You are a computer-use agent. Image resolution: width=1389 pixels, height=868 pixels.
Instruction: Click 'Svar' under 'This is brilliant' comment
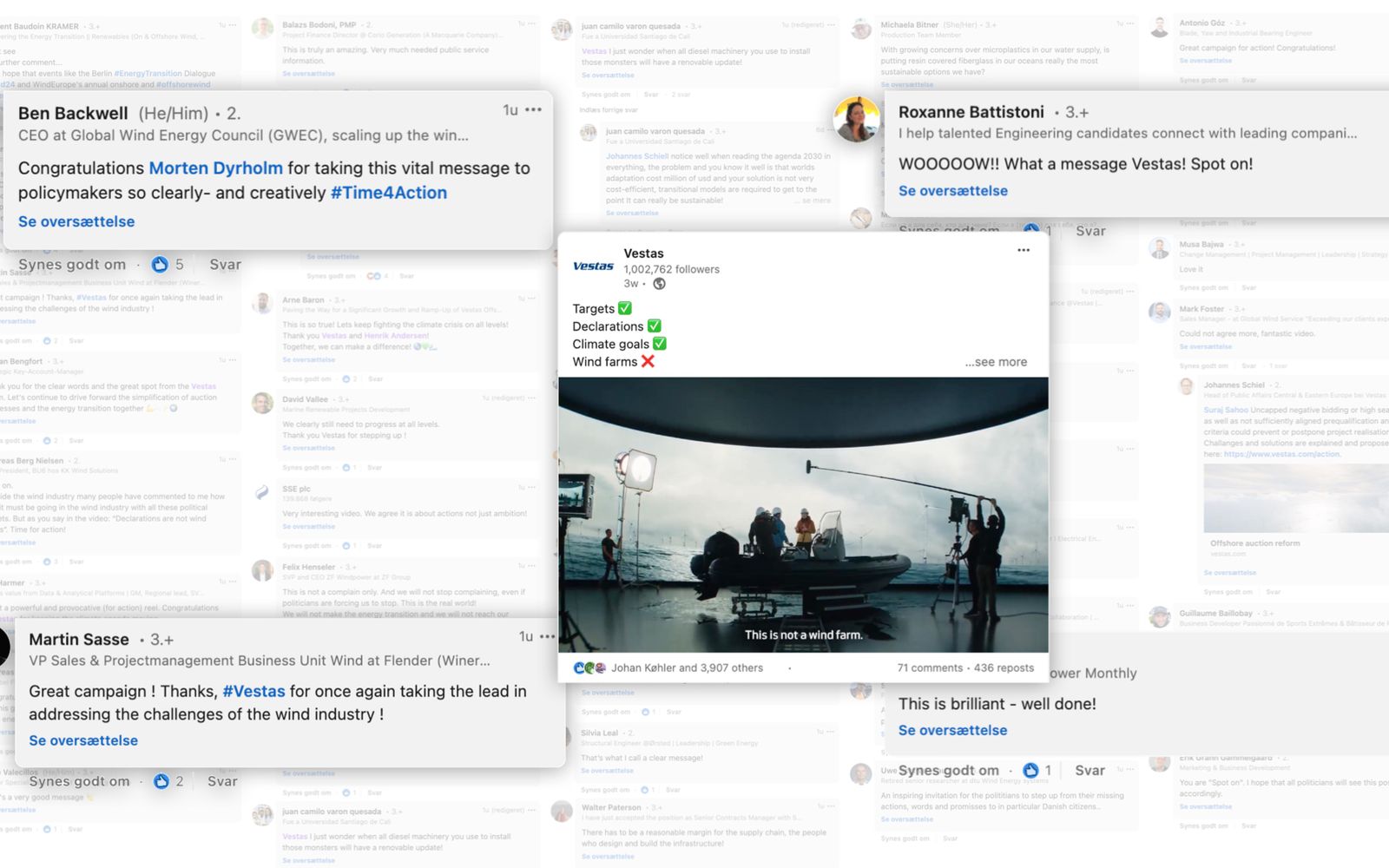(x=1090, y=770)
